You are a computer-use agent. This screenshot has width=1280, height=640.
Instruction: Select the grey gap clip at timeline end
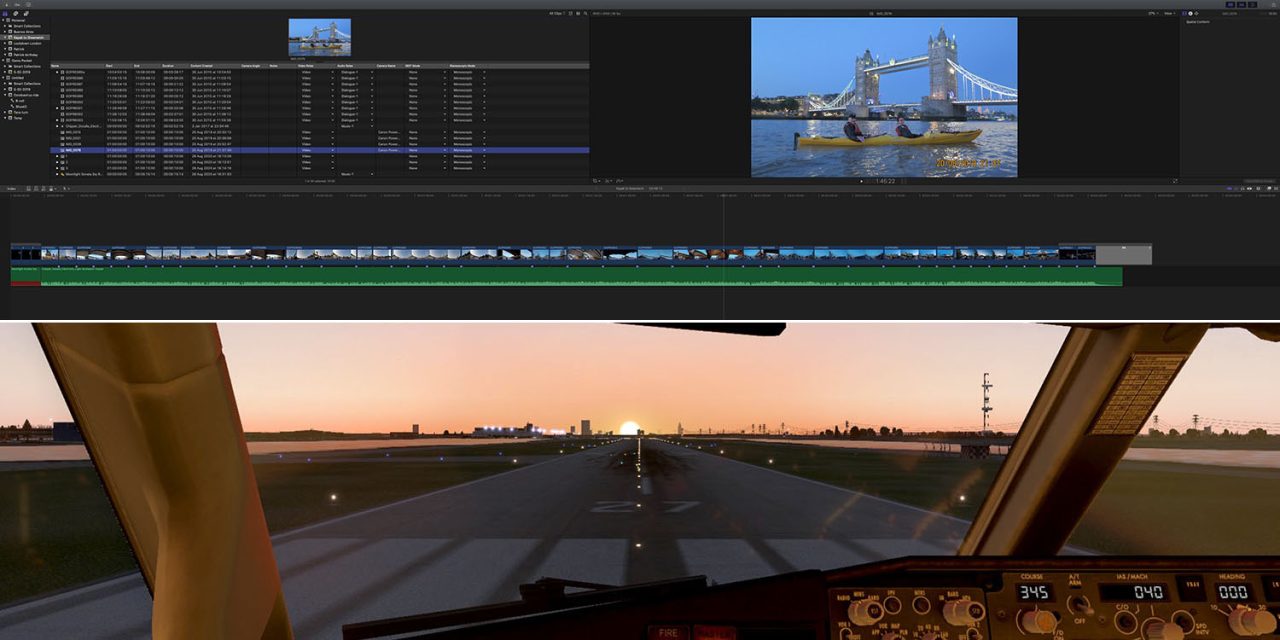point(1123,255)
